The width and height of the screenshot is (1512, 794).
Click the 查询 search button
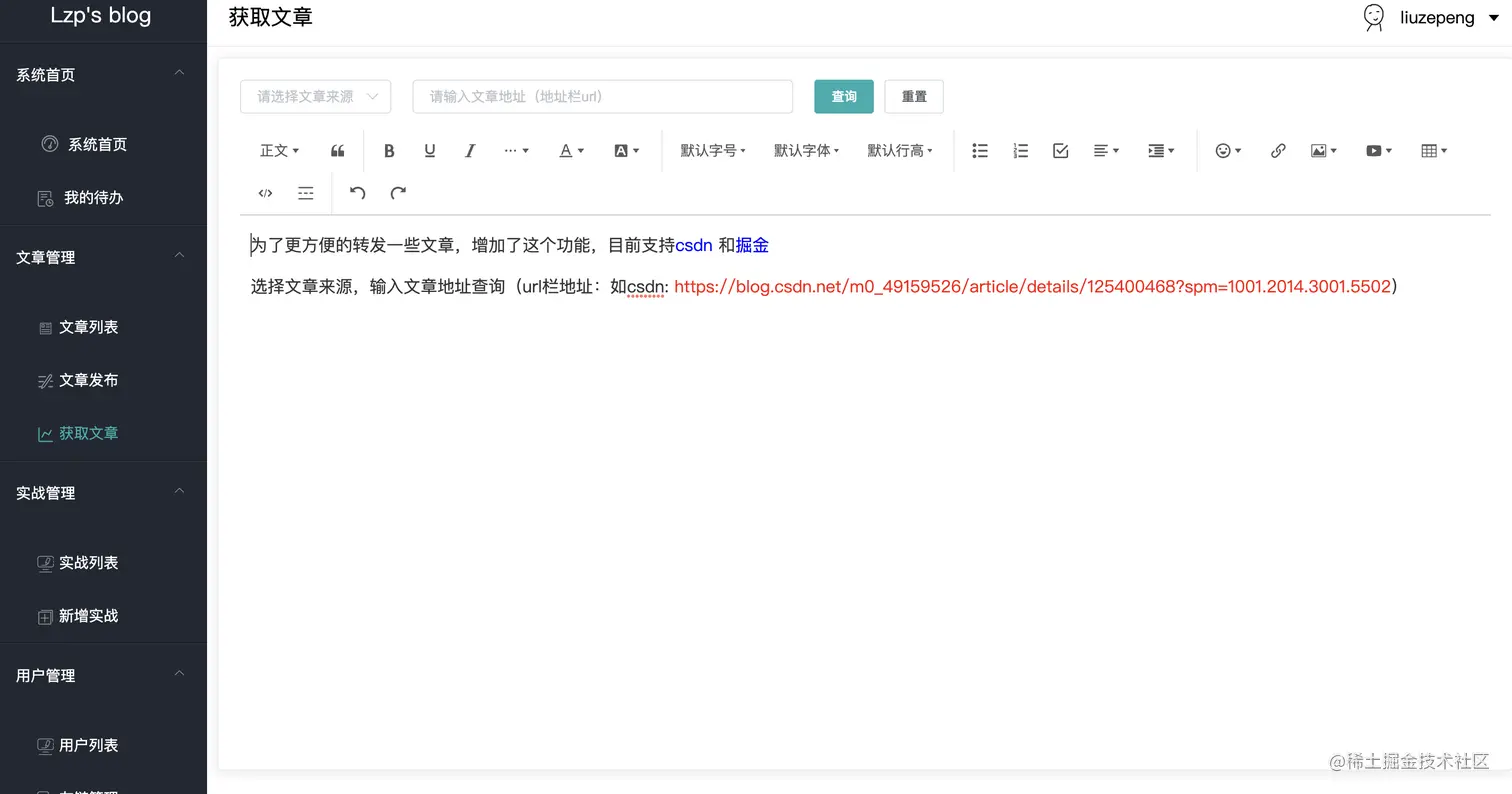tap(844, 97)
